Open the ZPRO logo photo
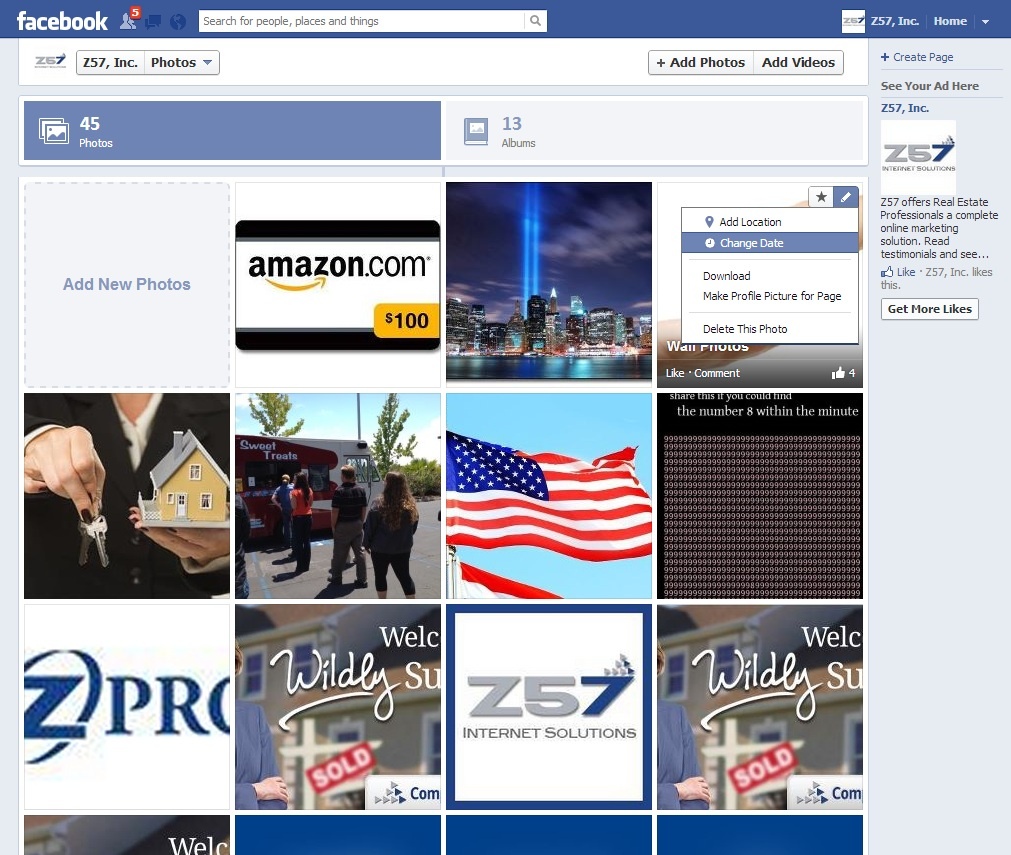Screen dimensions: 1011x855 [126, 707]
